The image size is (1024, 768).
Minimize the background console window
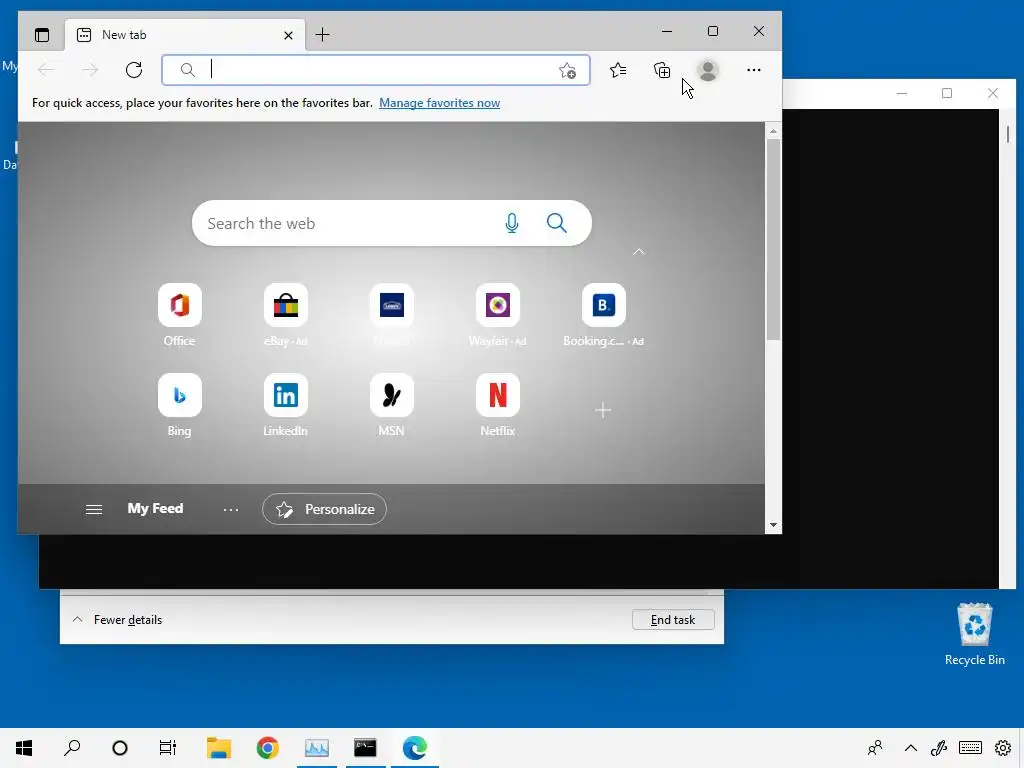(902, 93)
